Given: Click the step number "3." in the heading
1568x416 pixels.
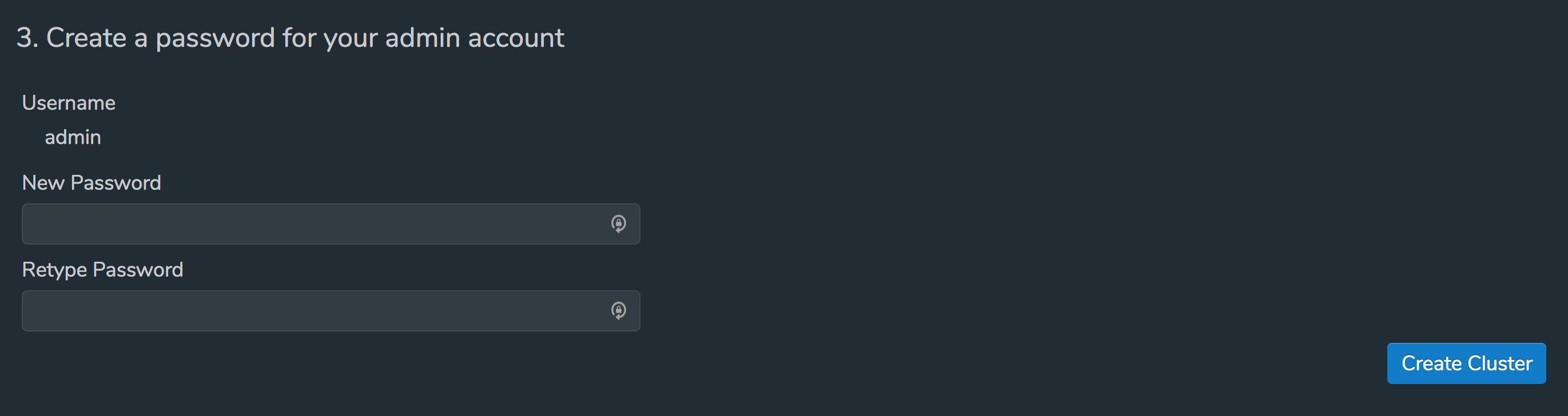Looking at the screenshot, I should click(27, 38).
